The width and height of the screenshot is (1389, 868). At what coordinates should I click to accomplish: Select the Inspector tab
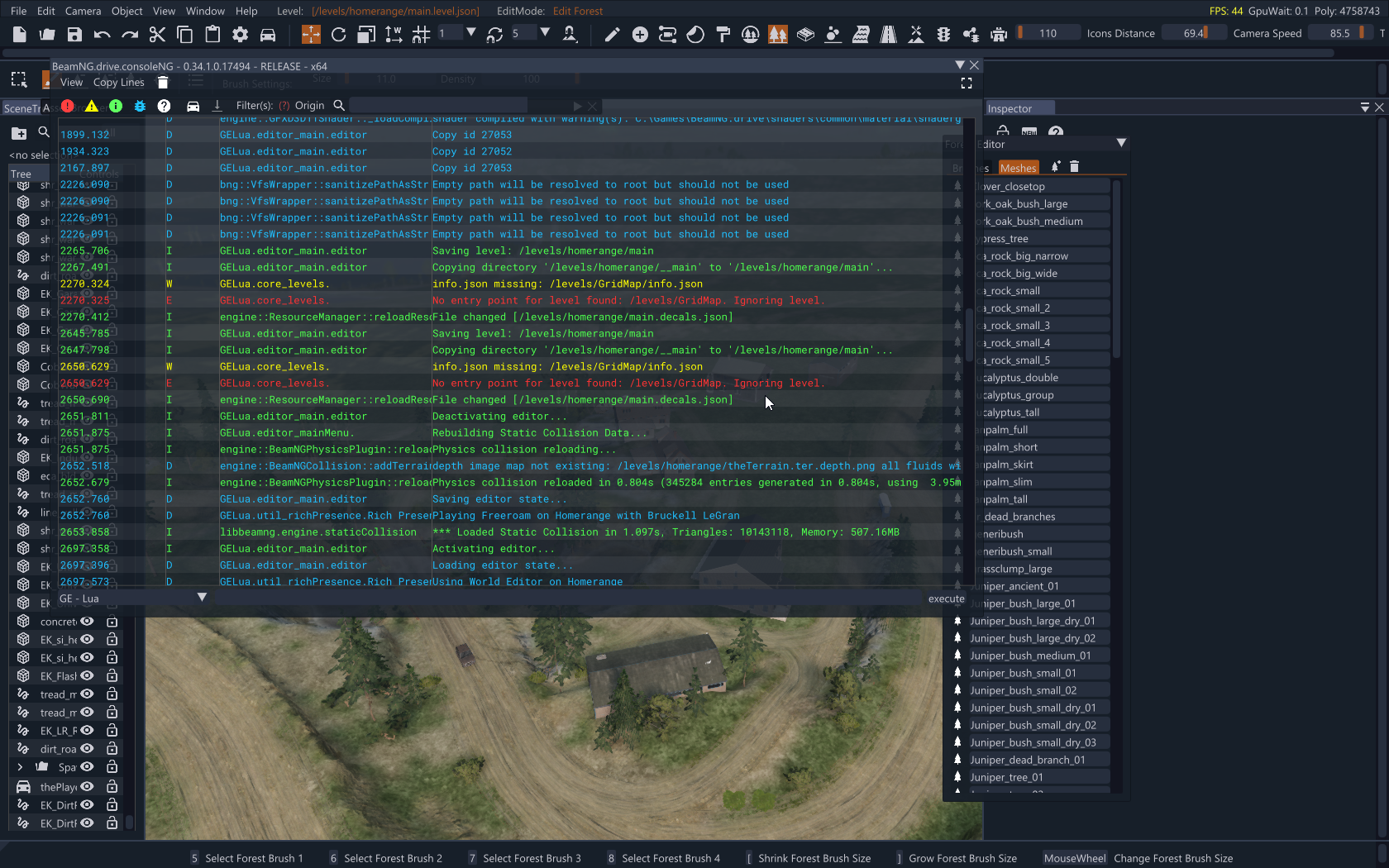[1019, 108]
